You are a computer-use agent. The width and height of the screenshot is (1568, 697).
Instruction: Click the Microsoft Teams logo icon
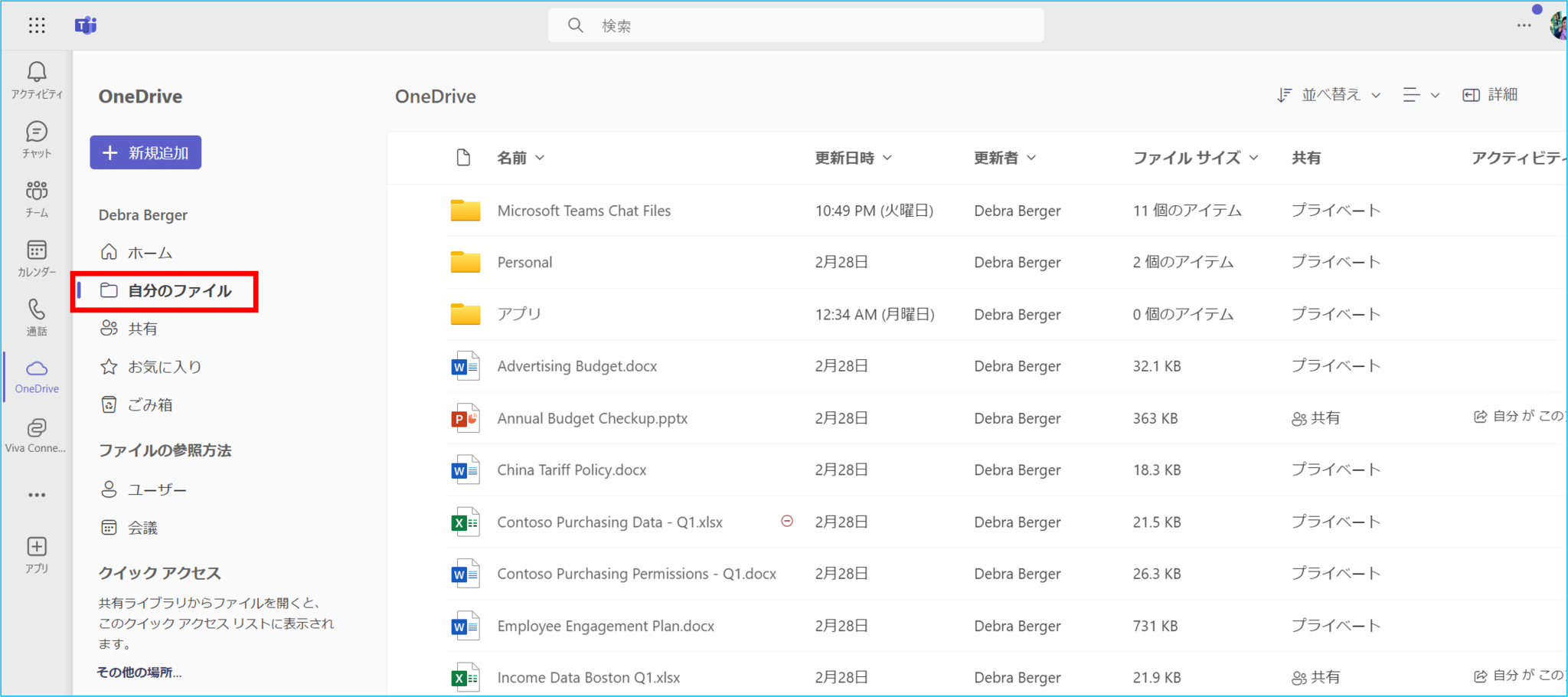85,25
